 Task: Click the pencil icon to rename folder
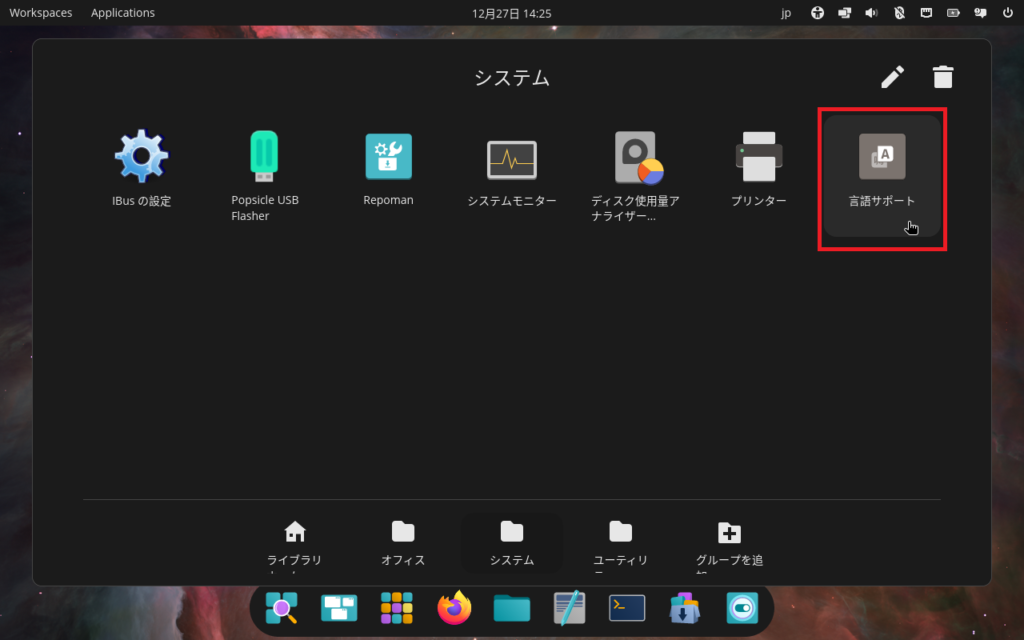point(892,77)
